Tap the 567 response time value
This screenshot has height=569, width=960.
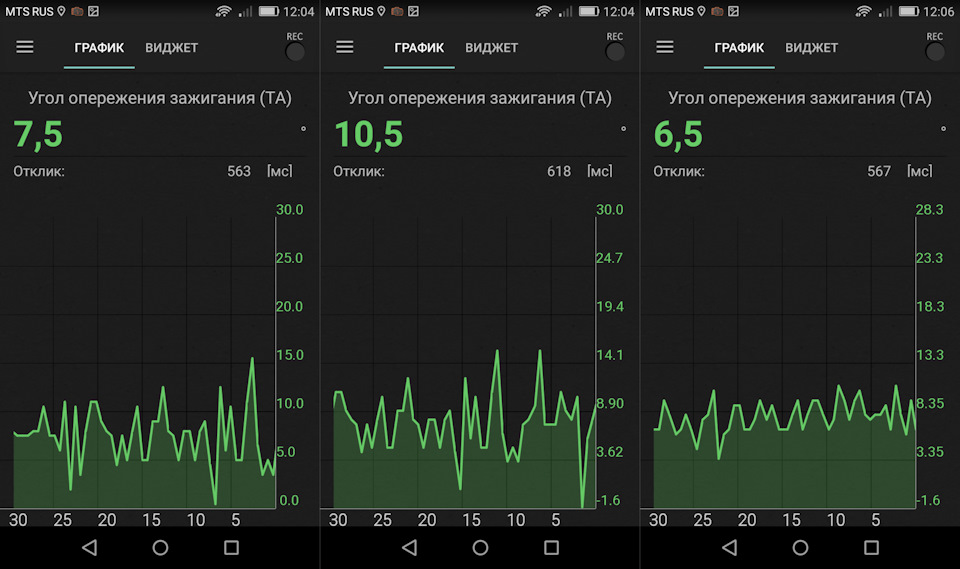(879, 171)
